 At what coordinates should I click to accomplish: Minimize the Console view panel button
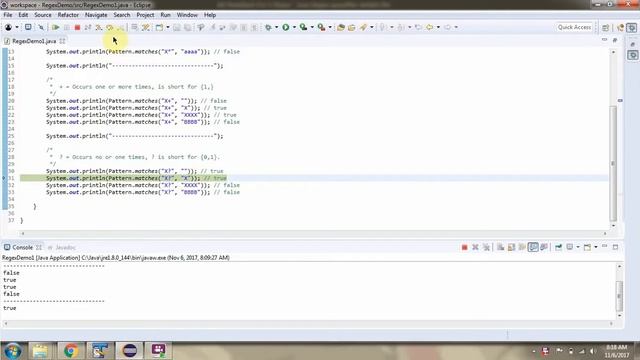click(605, 247)
